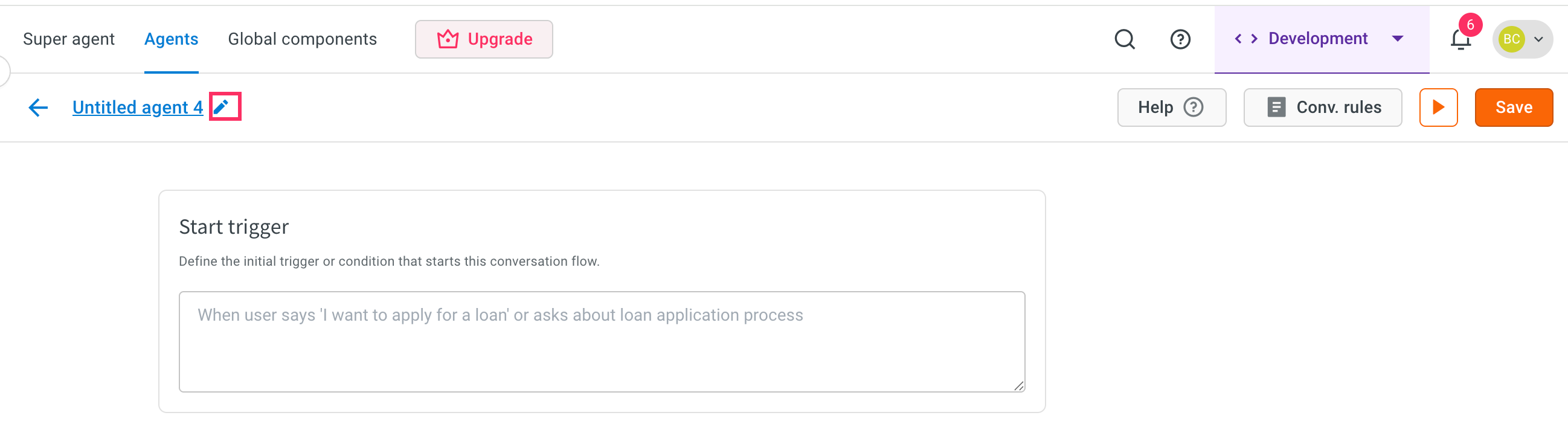Switch to the Super agent tab
The width and height of the screenshot is (1568, 430).
pyautogui.click(x=69, y=39)
